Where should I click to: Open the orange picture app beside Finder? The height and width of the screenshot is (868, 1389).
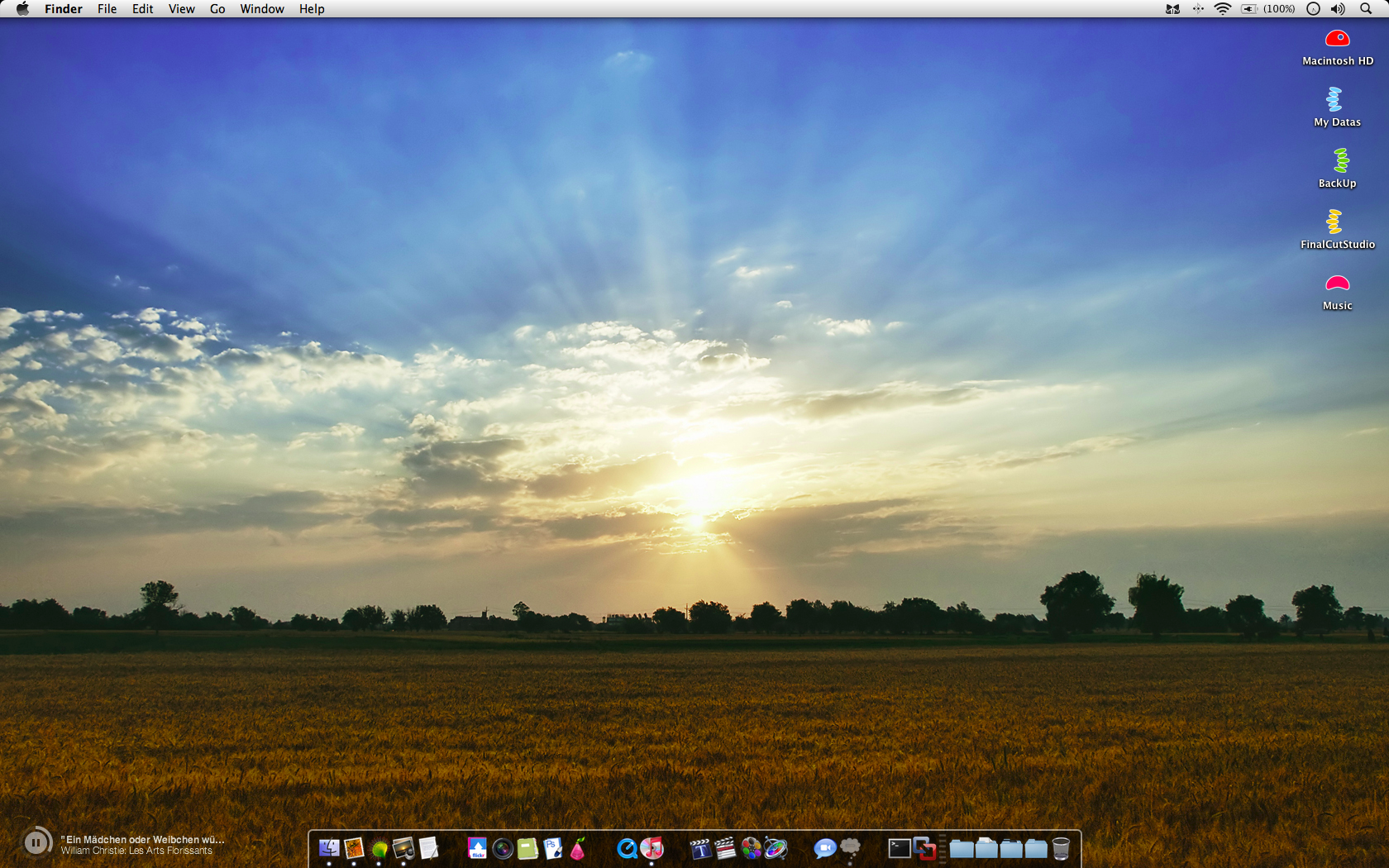[354, 848]
